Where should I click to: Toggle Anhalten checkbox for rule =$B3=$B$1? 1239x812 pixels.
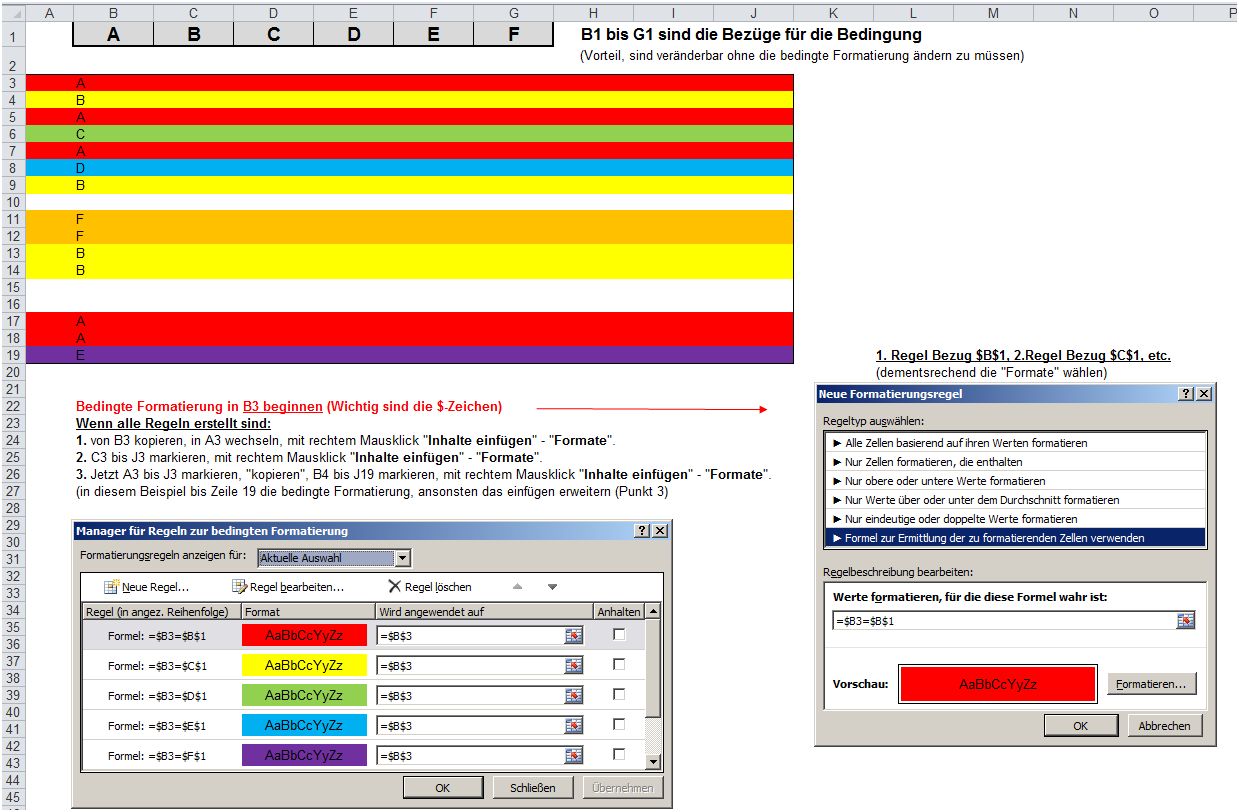(619, 634)
